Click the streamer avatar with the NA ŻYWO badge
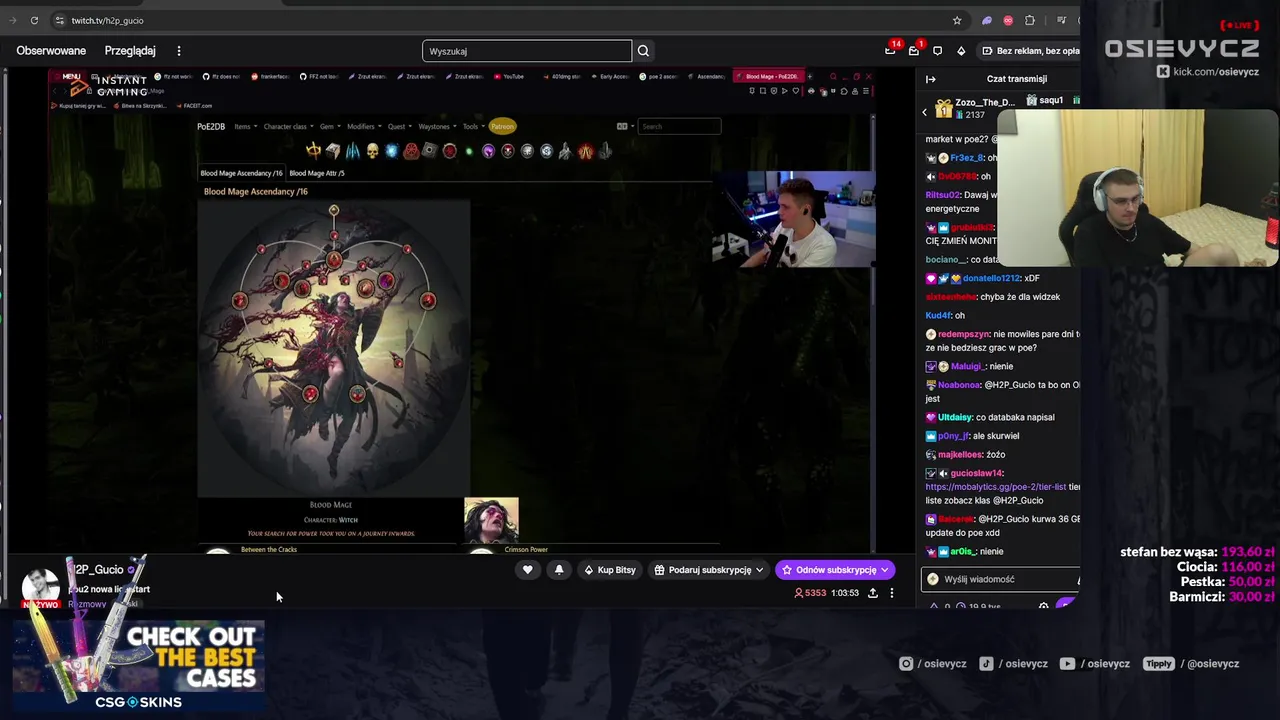Screen dimensions: 1280x720 (41, 587)
